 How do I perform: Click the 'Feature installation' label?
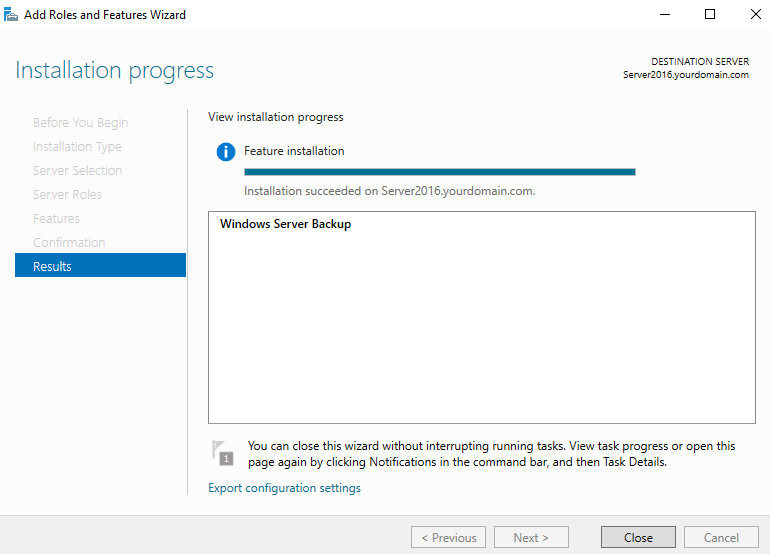(294, 151)
